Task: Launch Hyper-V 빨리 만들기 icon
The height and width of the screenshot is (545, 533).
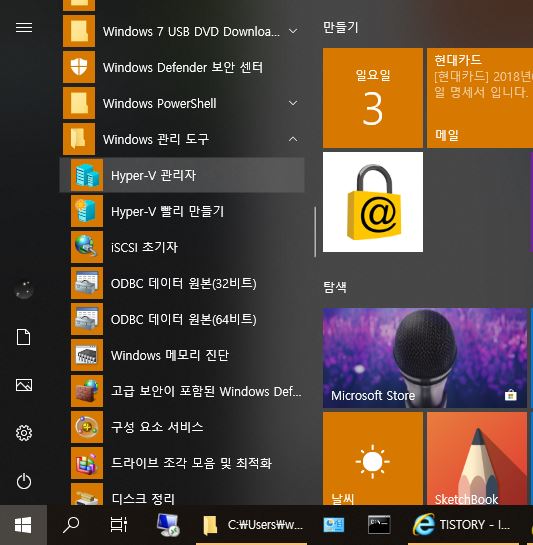Action: point(87,211)
